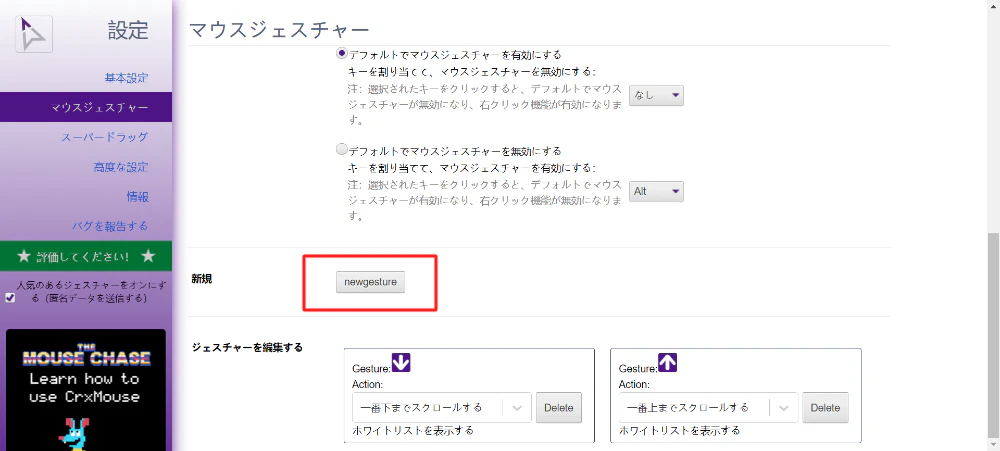This screenshot has width=1000, height=451.
Task: Click the マウスジェスチャー page title
Action: [x=280, y=29]
